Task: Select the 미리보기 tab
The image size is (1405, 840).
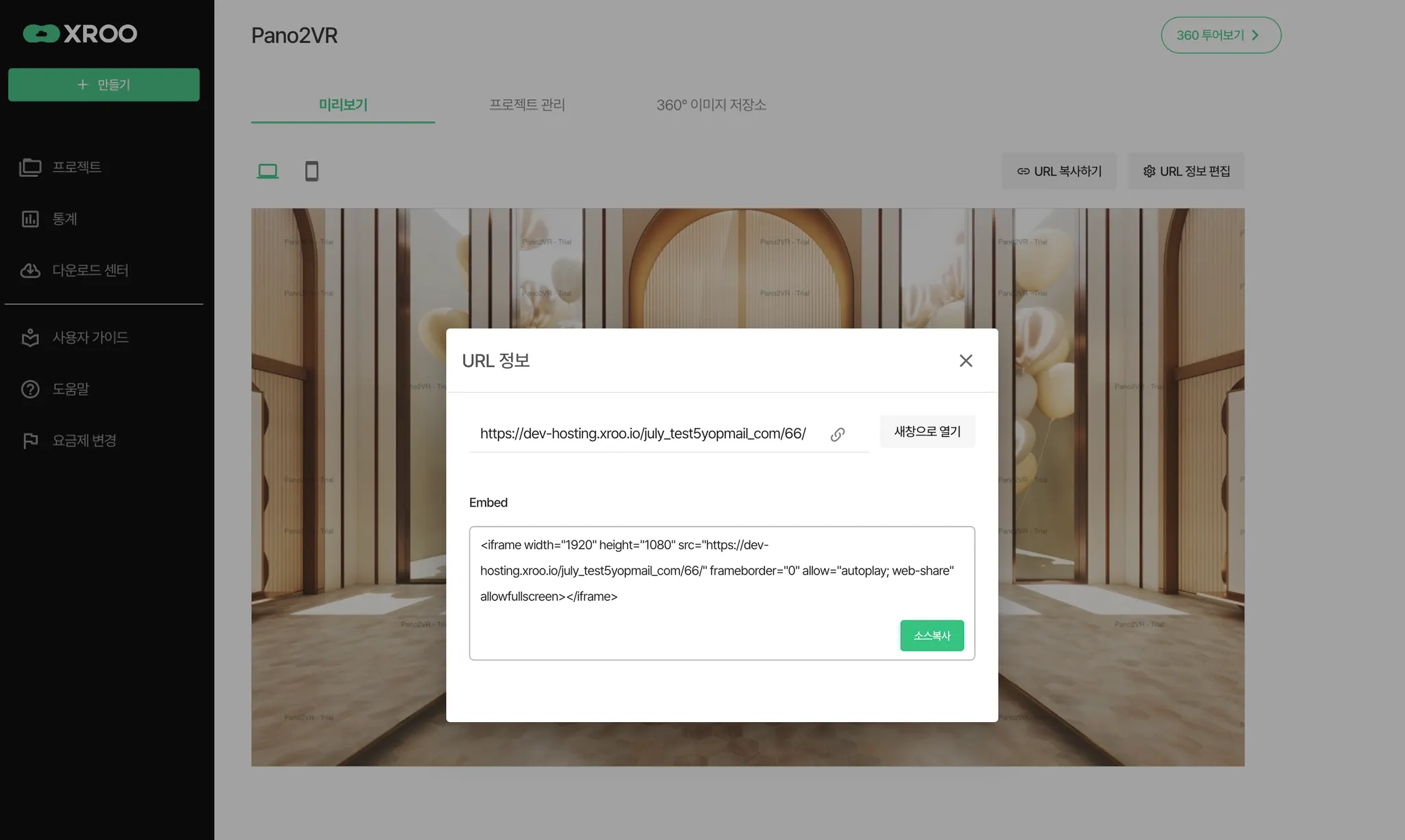Action: point(343,105)
